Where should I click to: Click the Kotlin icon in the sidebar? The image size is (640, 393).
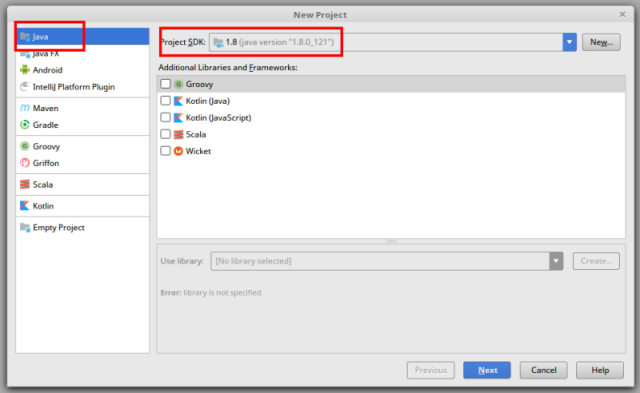25,206
